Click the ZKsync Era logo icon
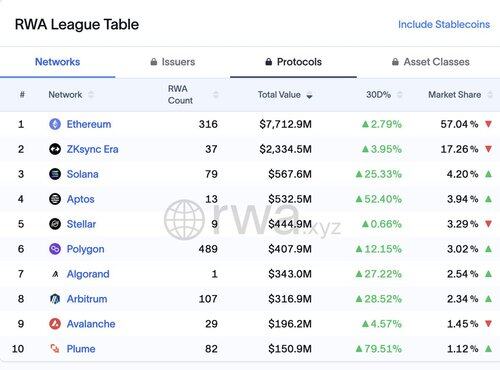This screenshot has width=500, height=370. (x=55, y=149)
